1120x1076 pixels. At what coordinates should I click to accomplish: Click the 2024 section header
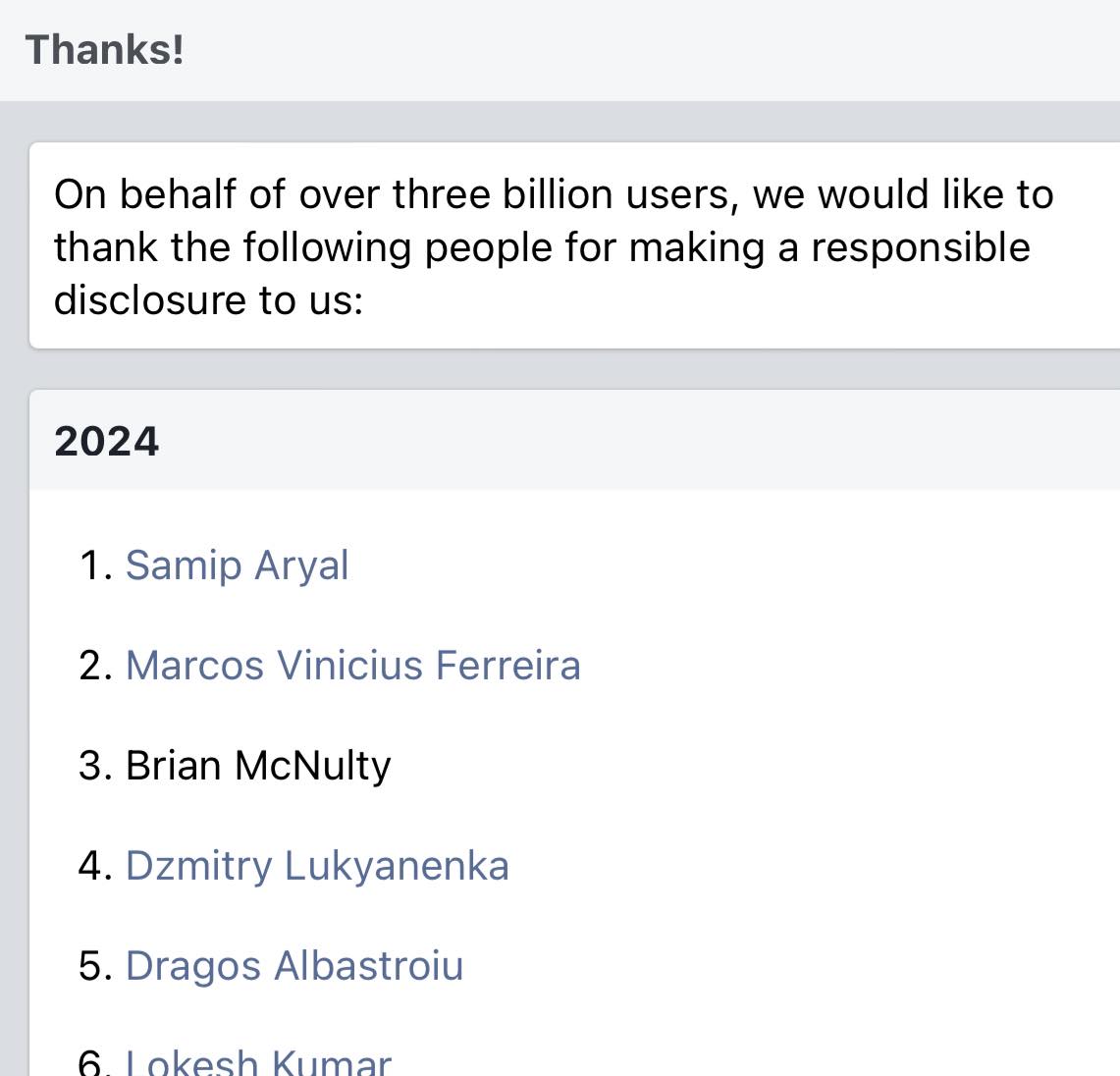[106, 441]
